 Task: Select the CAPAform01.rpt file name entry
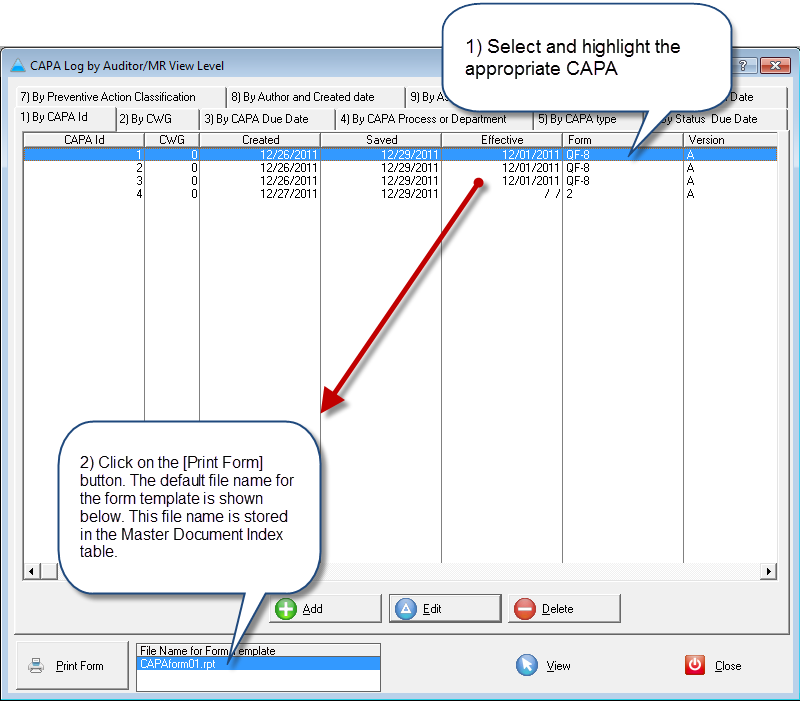(258, 663)
